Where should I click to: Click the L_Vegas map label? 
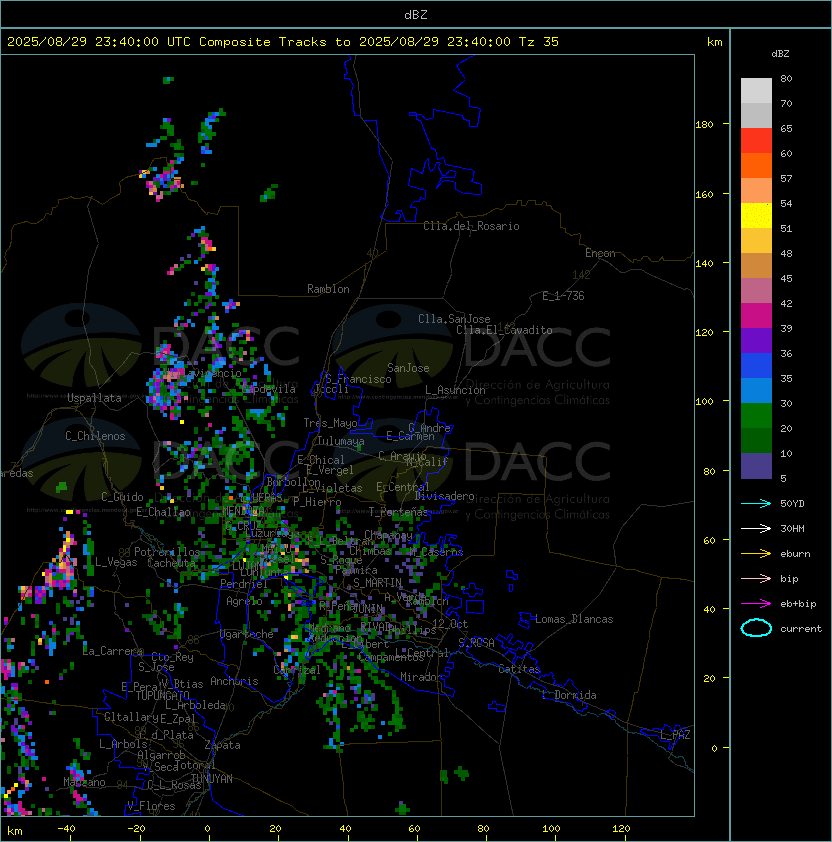pyautogui.click(x=116, y=562)
